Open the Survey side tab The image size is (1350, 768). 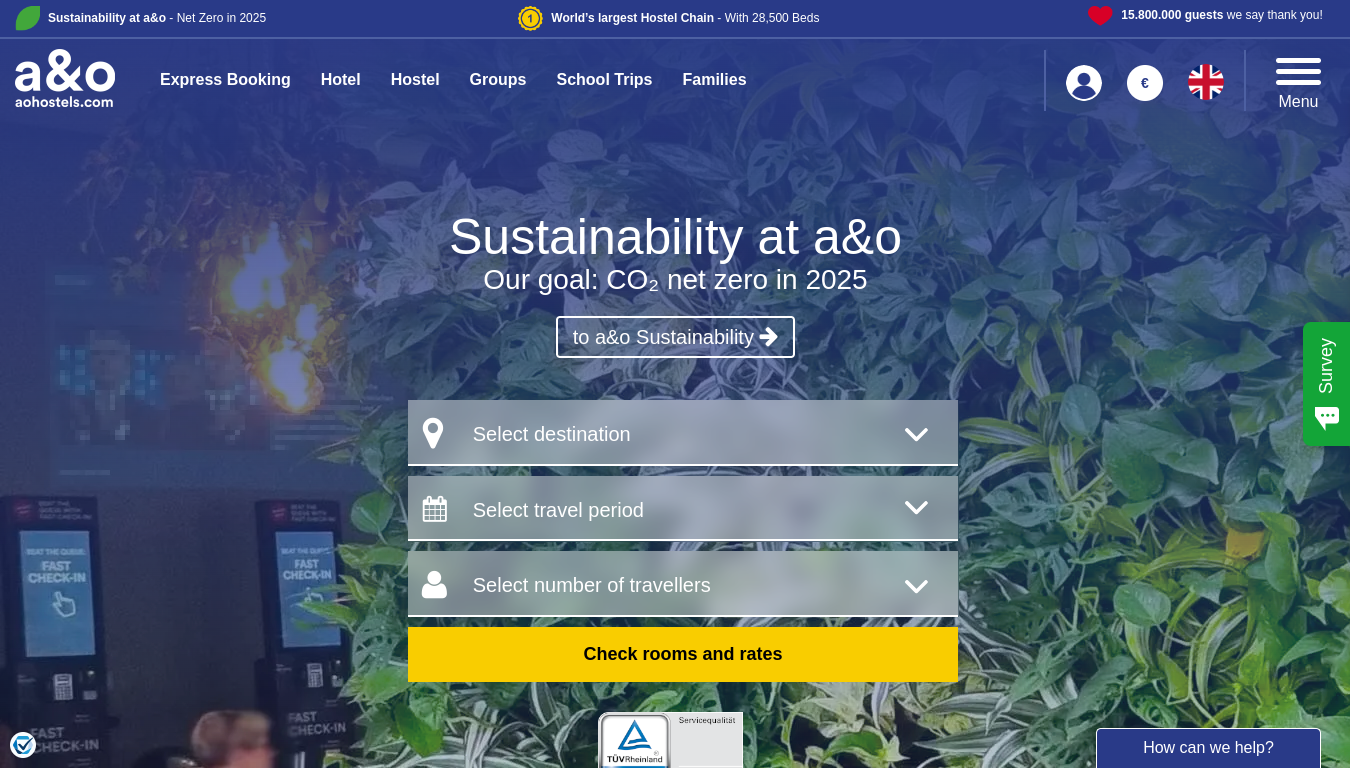coord(1326,384)
